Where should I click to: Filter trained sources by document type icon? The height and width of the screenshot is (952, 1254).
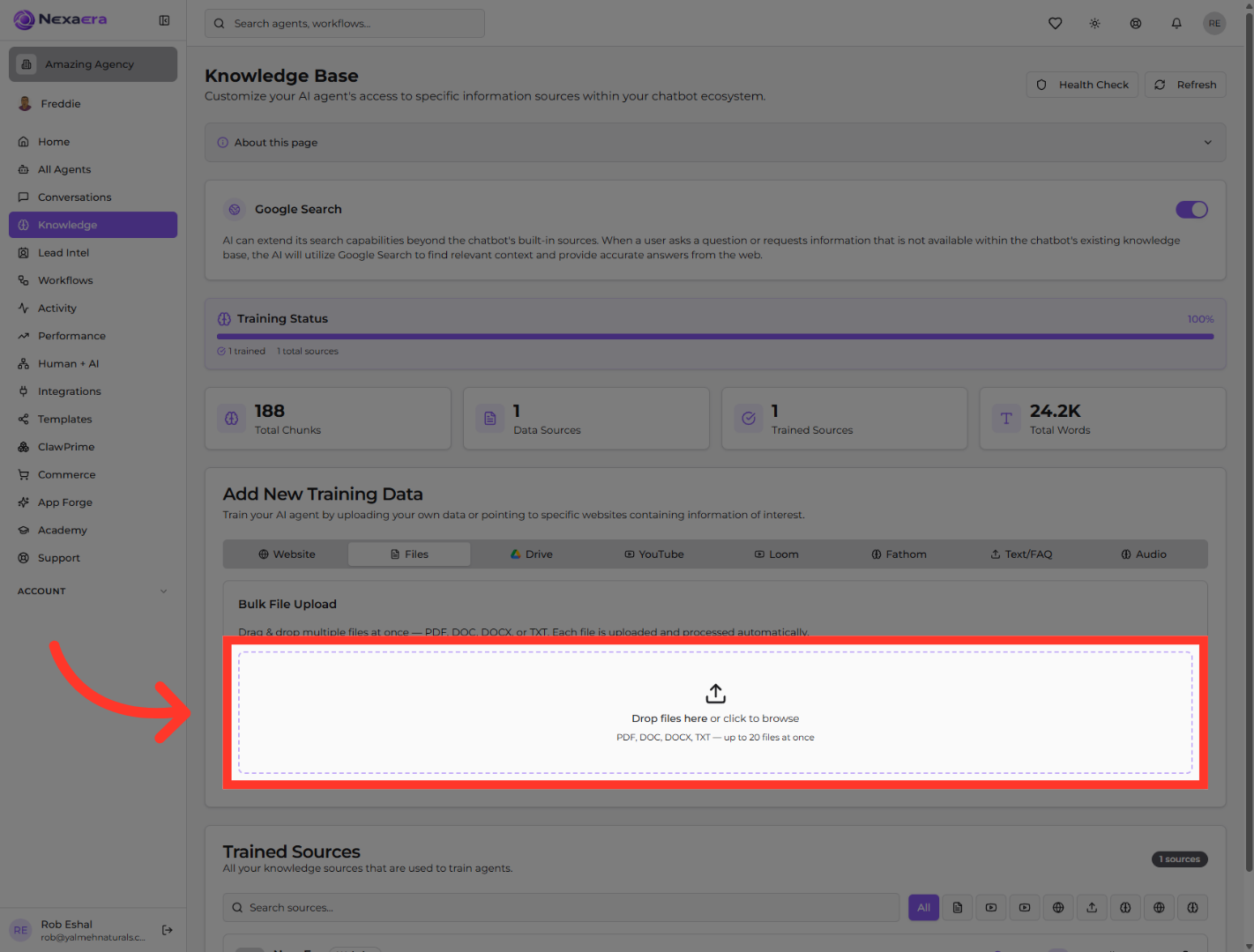click(x=958, y=907)
